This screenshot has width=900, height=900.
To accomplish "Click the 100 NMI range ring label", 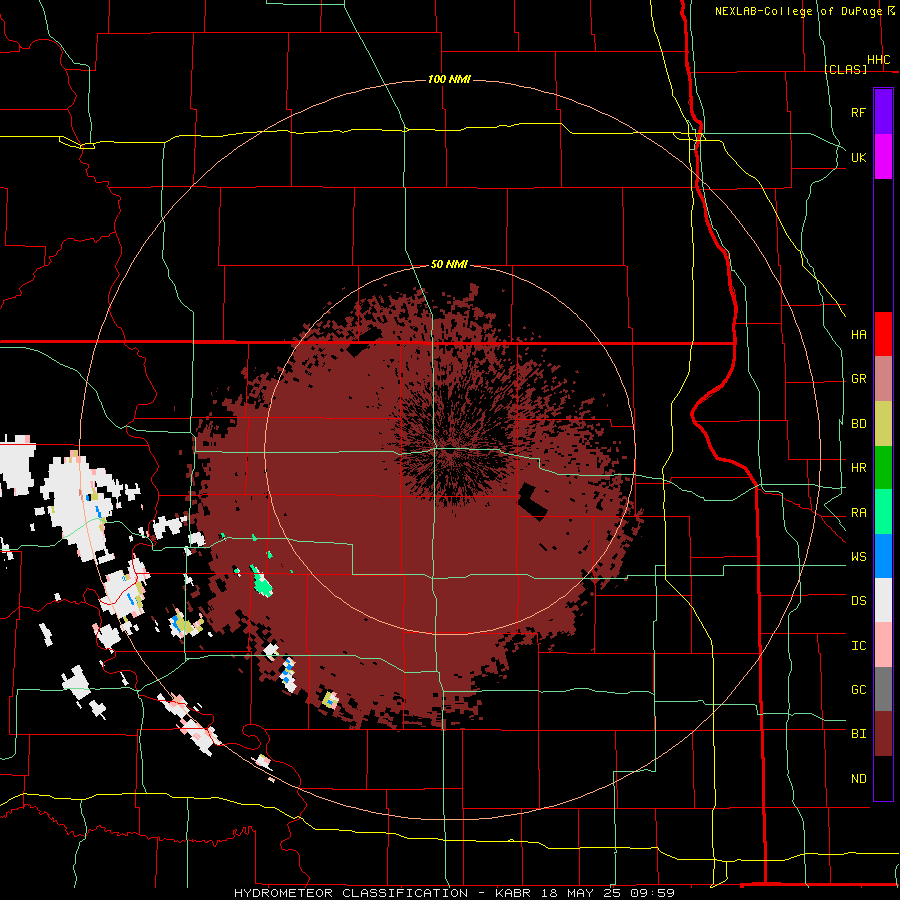I will coord(449,79).
